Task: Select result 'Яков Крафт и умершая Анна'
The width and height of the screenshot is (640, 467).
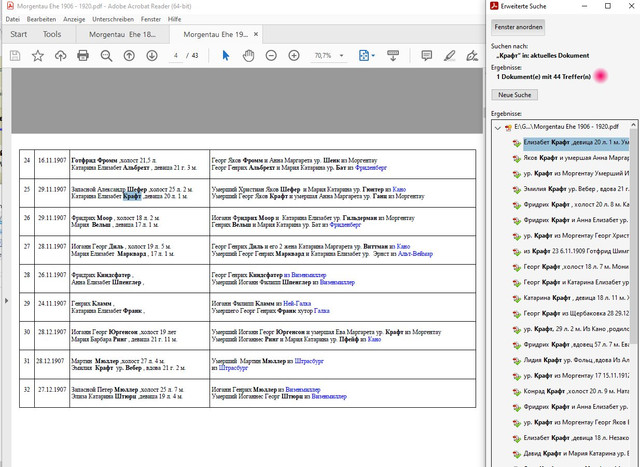Action: click(x=576, y=158)
